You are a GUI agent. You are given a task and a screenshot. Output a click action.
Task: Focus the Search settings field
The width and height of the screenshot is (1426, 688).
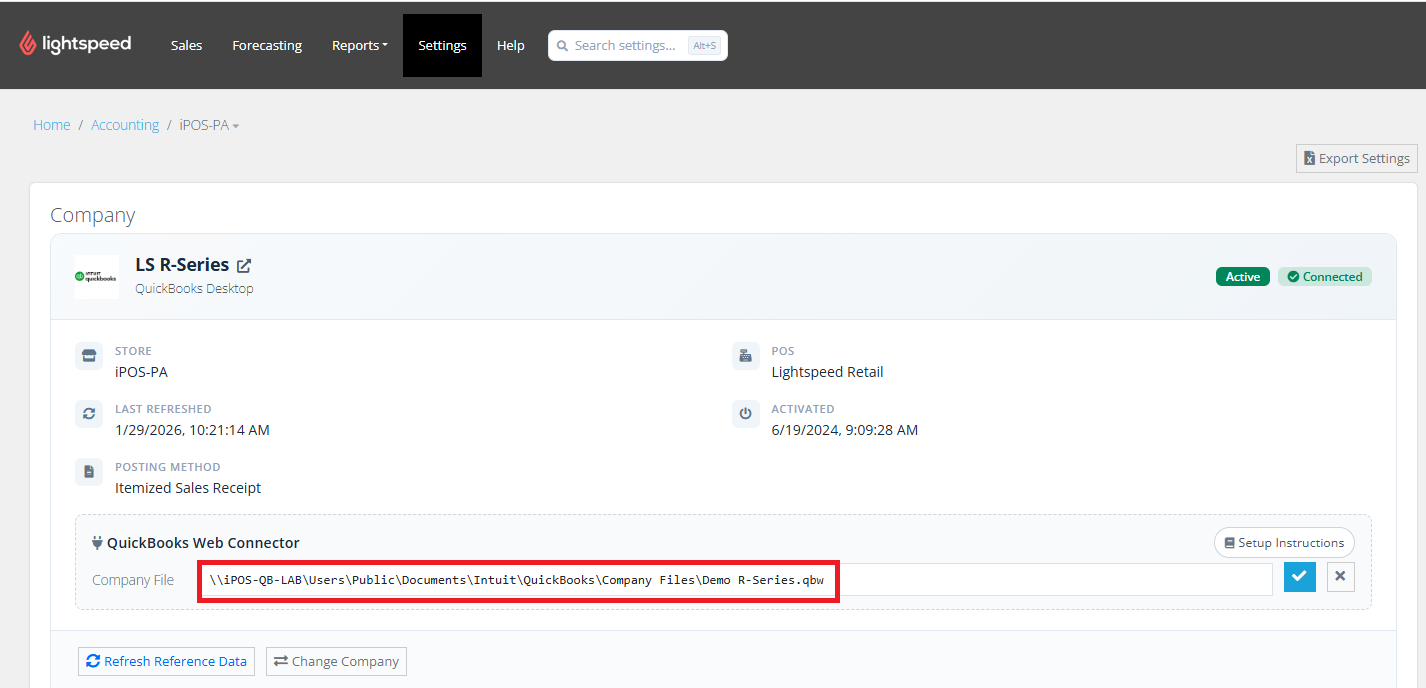(638, 45)
